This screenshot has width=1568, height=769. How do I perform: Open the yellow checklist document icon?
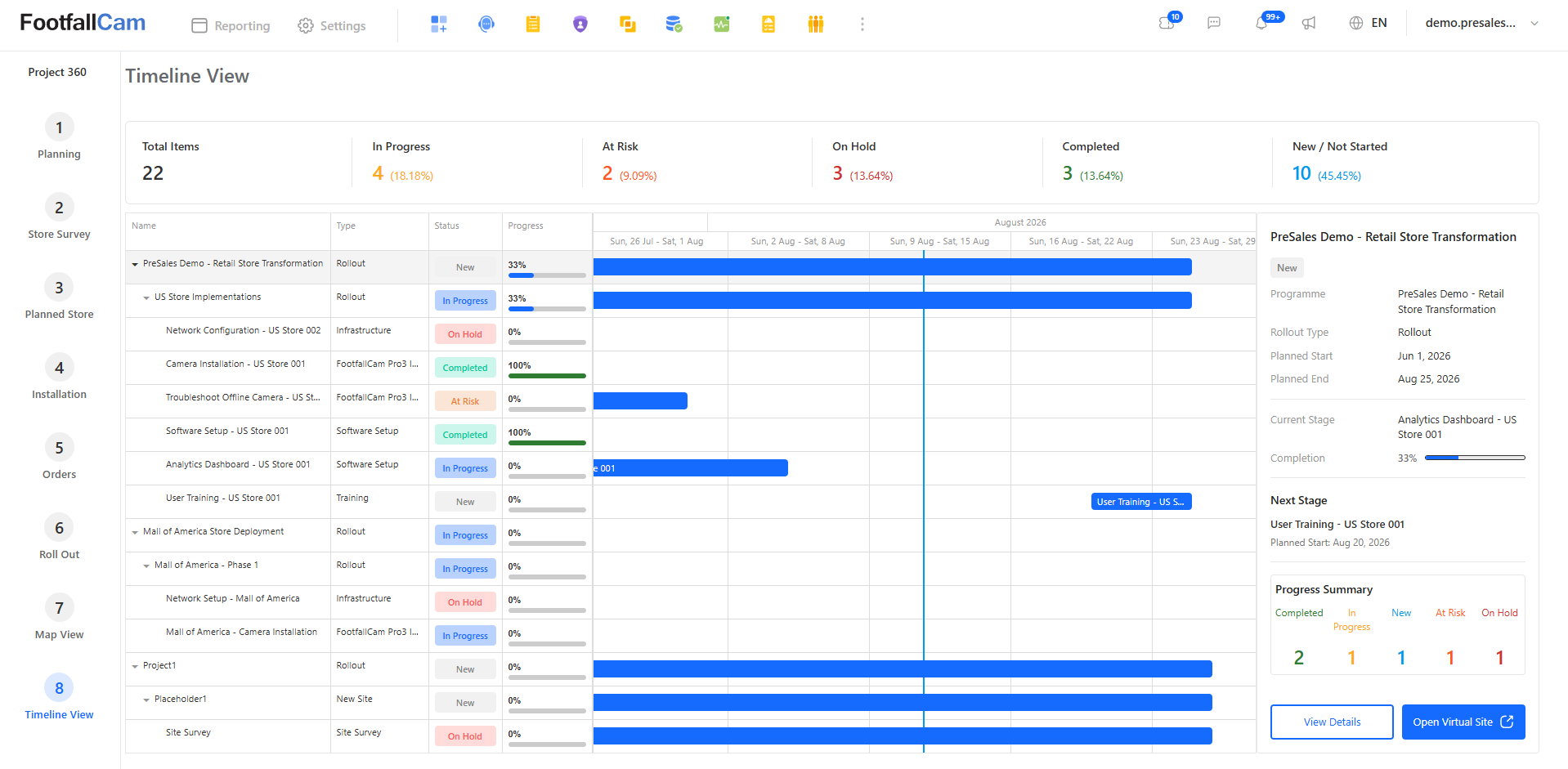pyautogui.click(x=768, y=25)
